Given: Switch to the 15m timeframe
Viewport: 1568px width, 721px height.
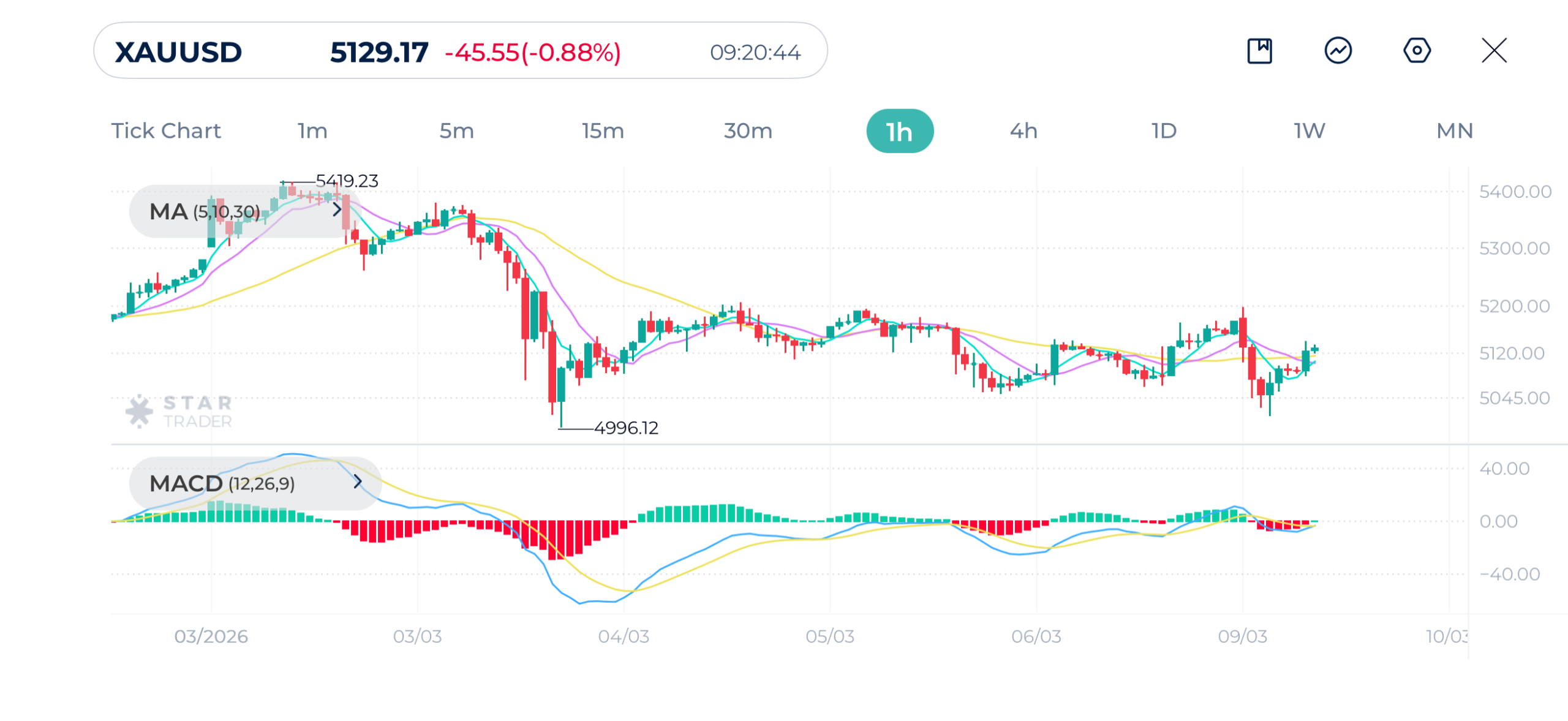Looking at the screenshot, I should click(x=603, y=131).
